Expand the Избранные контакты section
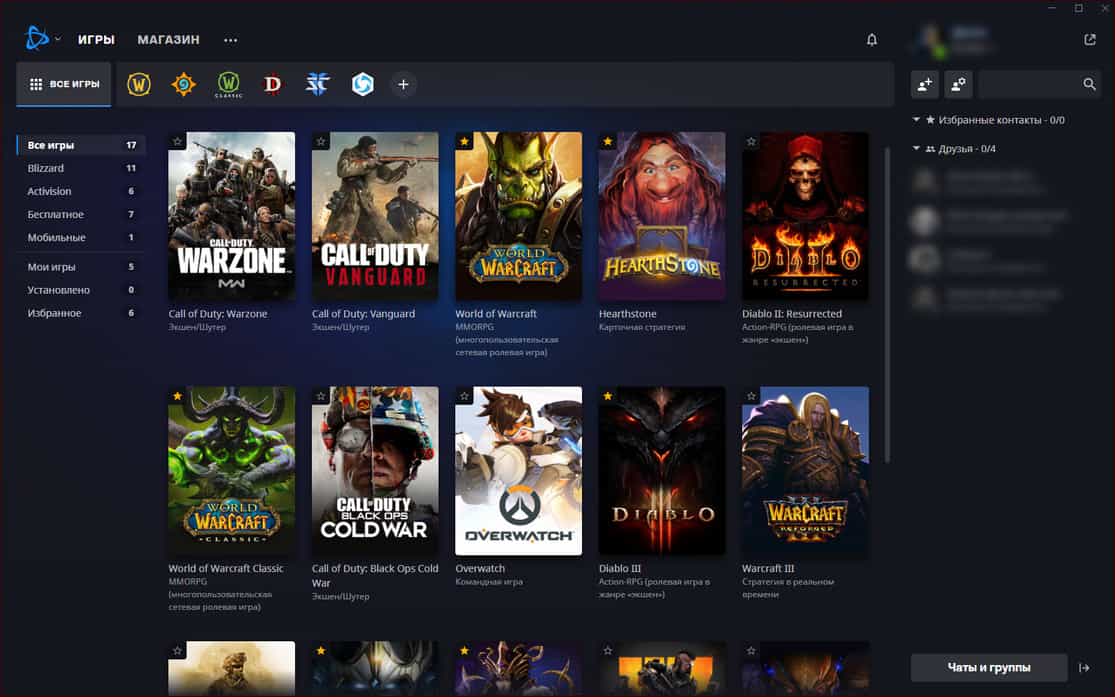This screenshot has width=1115, height=697. (917, 120)
